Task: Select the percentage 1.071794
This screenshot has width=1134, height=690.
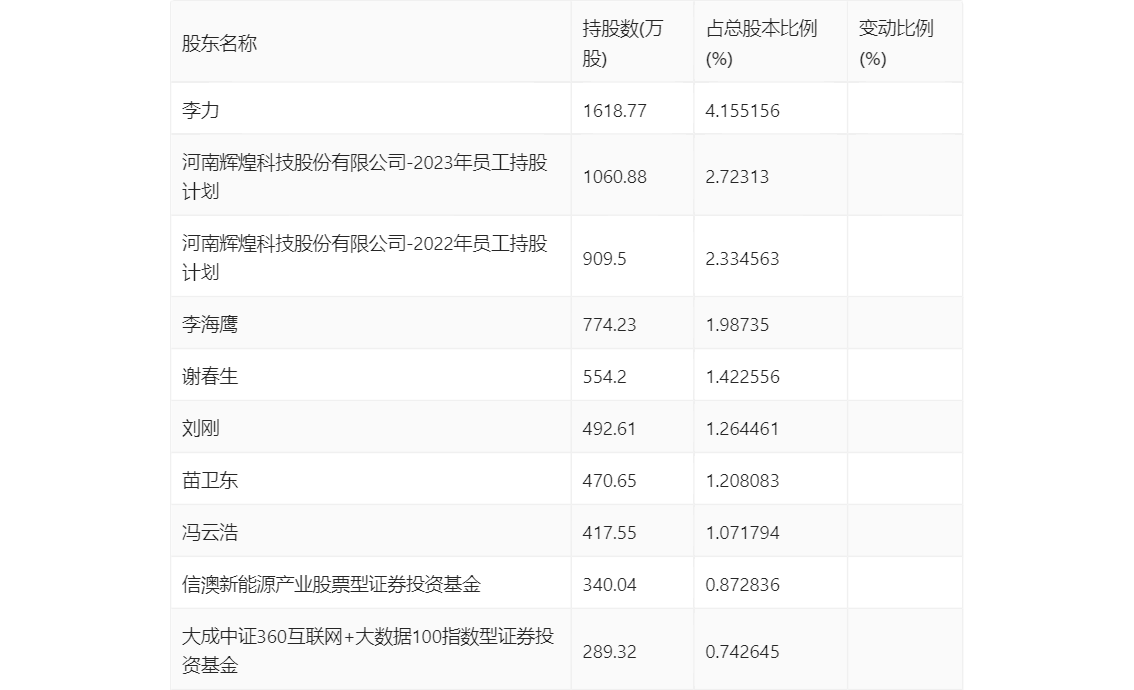Action: [x=742, y=533]
